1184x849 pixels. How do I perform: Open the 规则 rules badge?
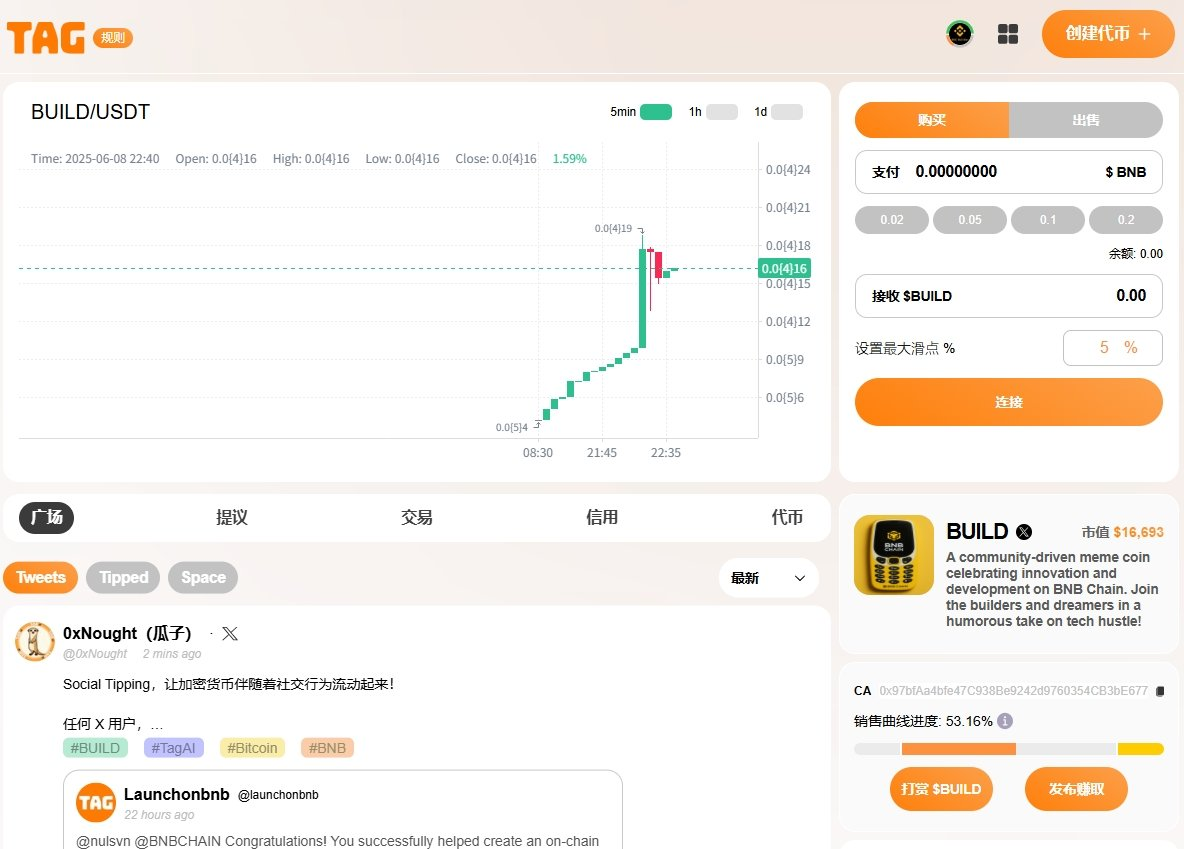(113, 38)
